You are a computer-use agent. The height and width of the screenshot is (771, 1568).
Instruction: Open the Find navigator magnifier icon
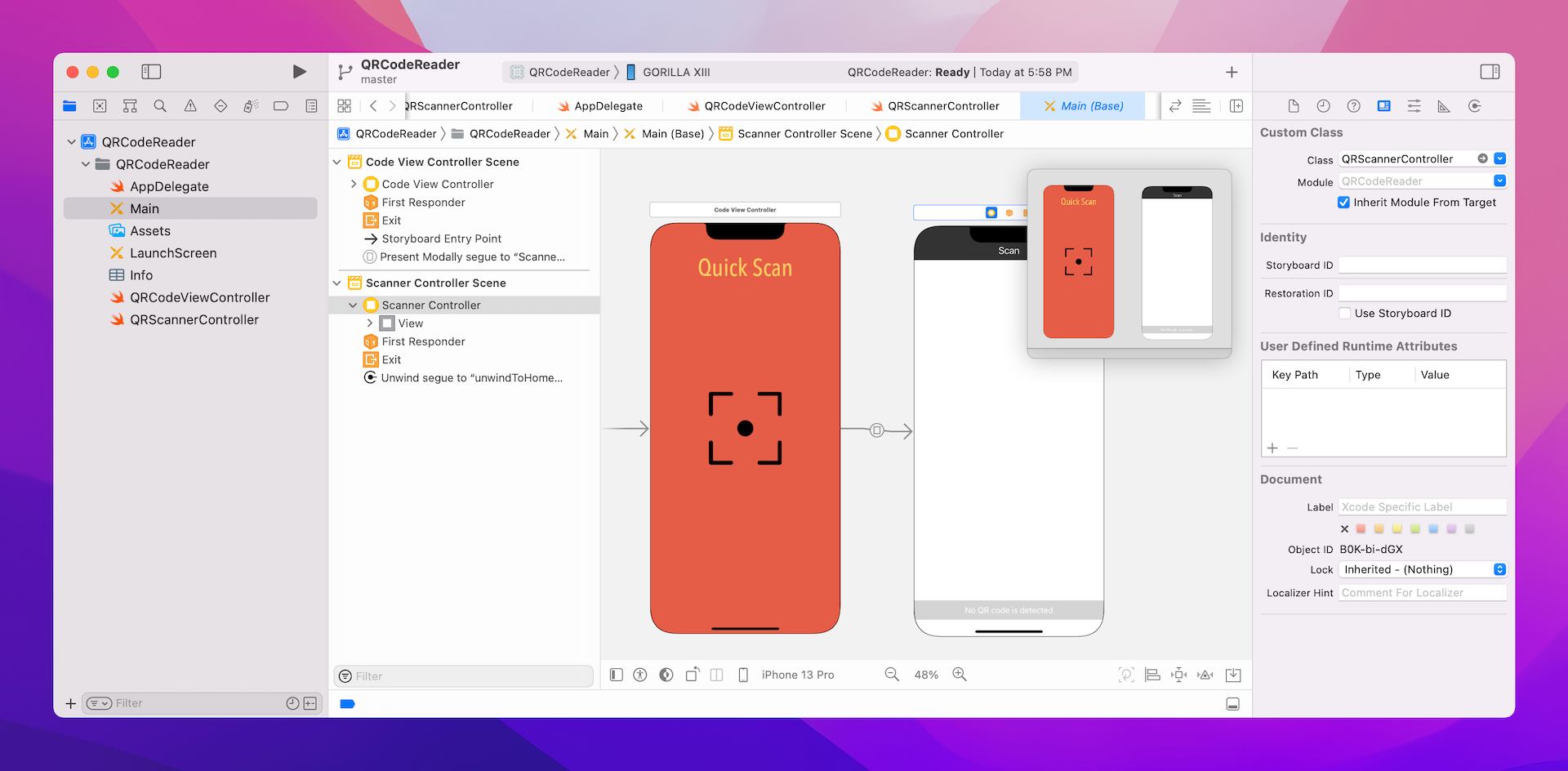[x=160, y=106]
